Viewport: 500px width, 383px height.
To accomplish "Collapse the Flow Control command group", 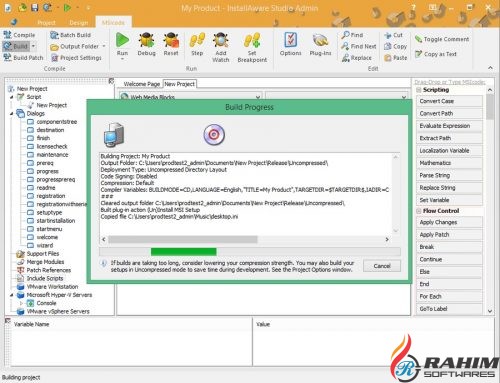I will click(x=419, y=211).
